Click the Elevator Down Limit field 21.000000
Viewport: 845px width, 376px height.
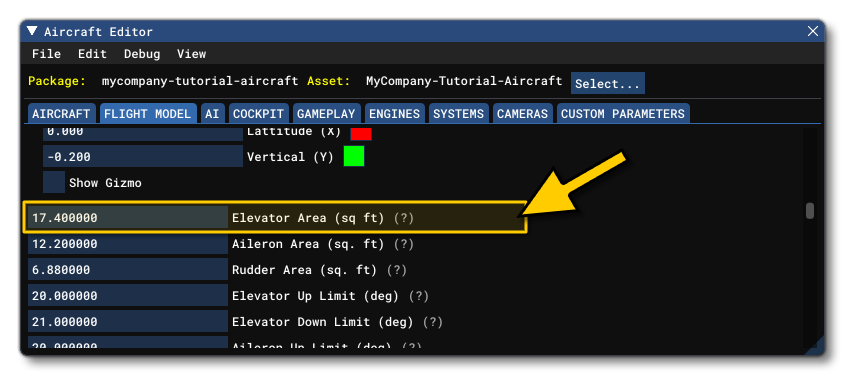pos(128,322)
